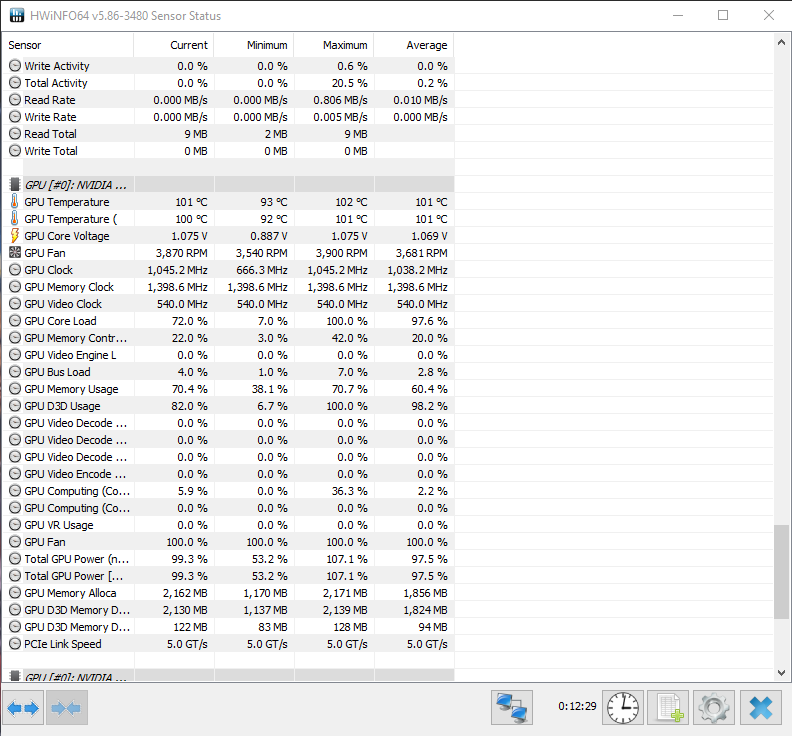This screenshot has height=736, width=792.
Task: Click the circle icon beside Write Activity
Action: coord(15,66)
